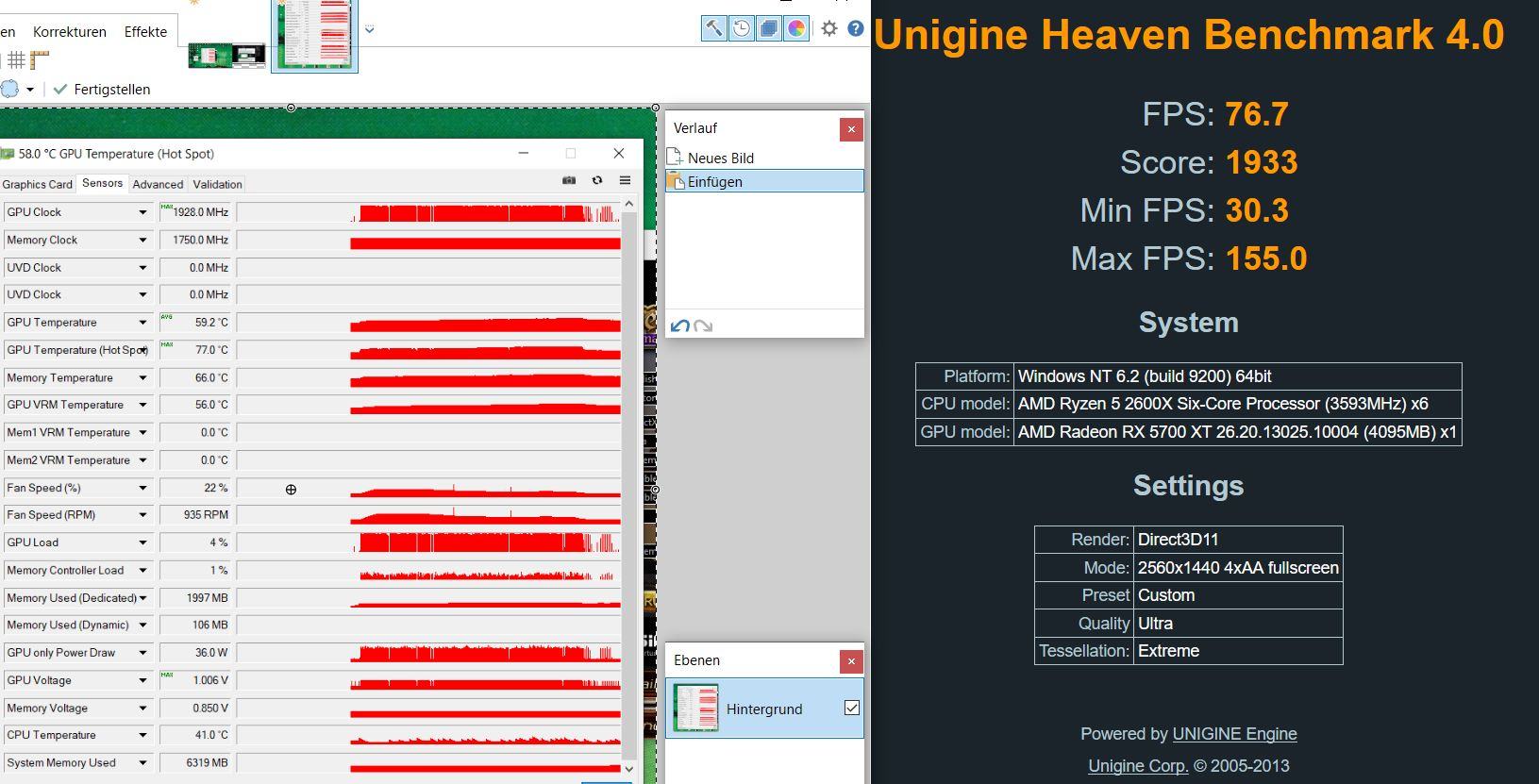The image size is (1539, 784).
Task: Open the image list dropdown arrow
Action: pyautogui.click(x=369, y=29)
